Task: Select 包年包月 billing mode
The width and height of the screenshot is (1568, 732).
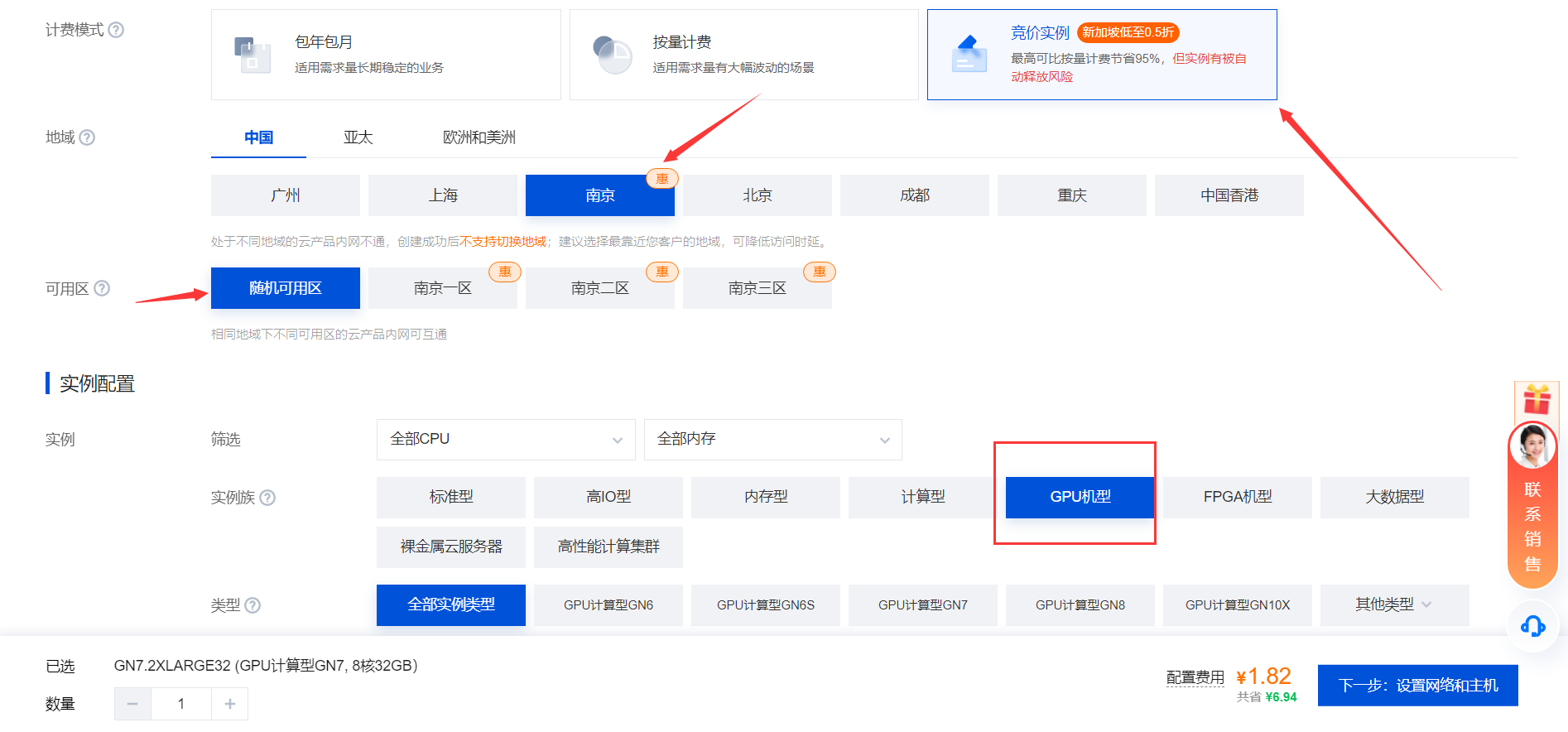Action: pos(386,55)
